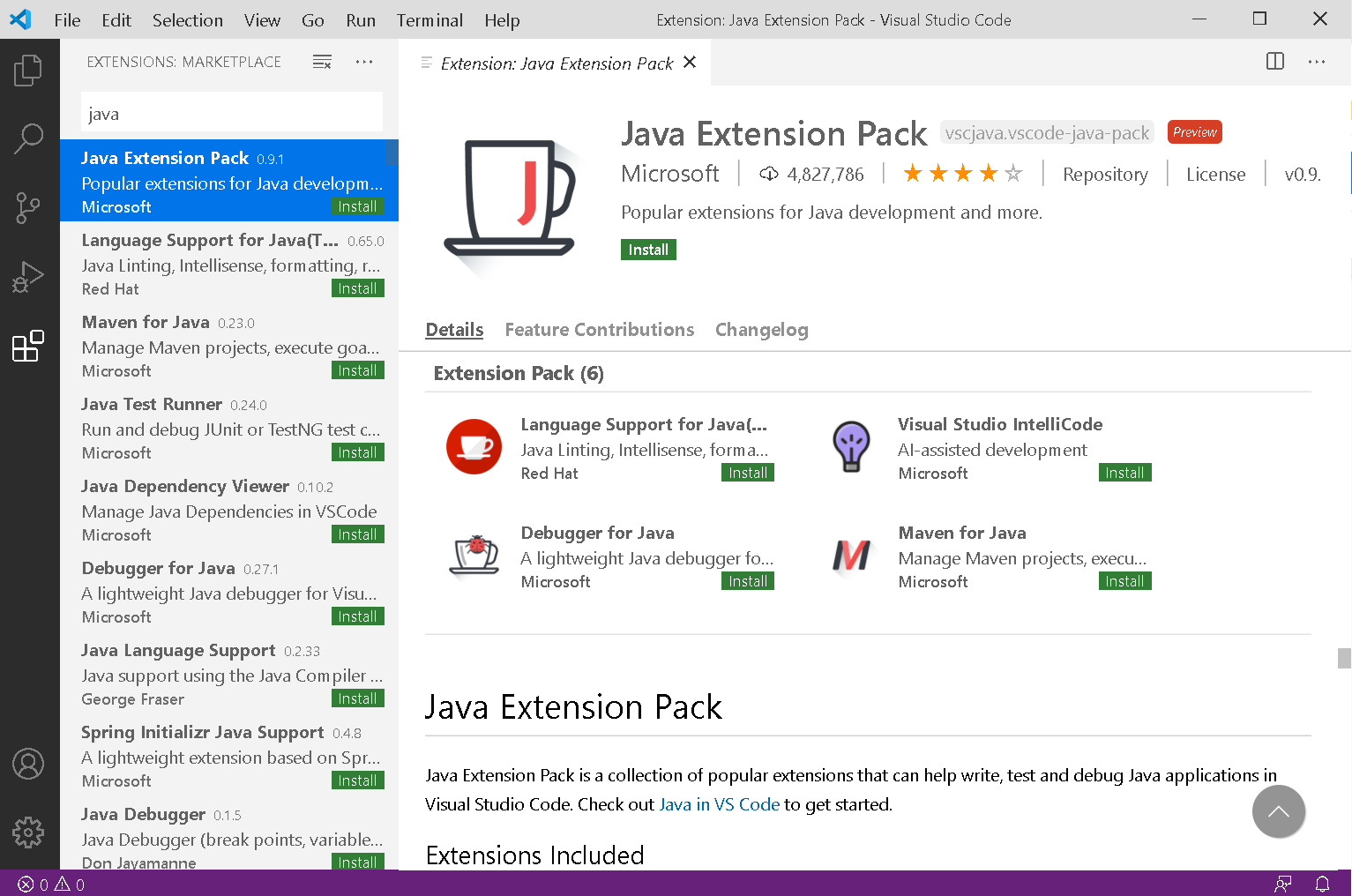Open the Selection menu
1352x896 pixels.
[x=188, y=20]
